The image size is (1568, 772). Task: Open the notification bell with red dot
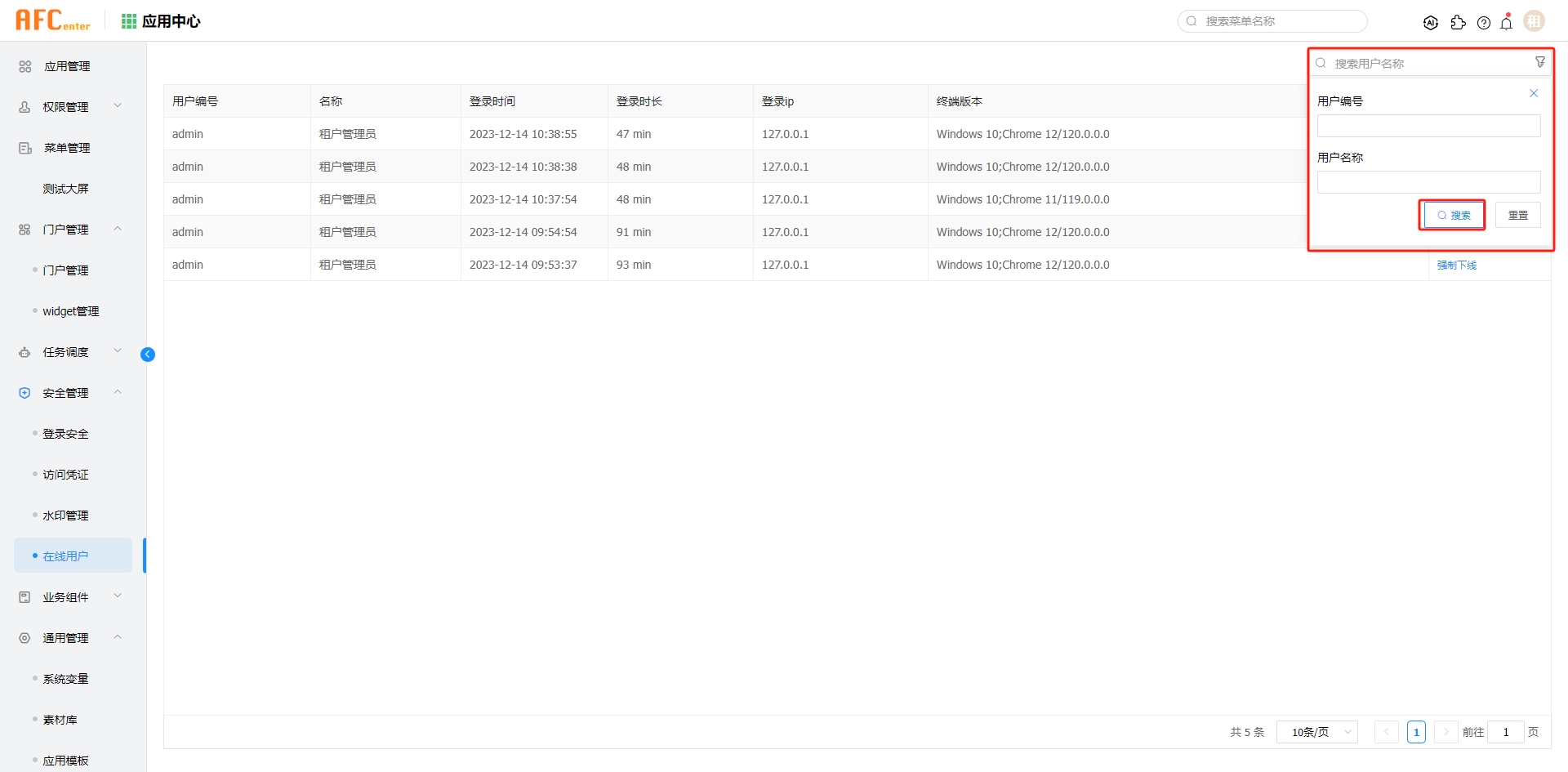coord(1507,22)
